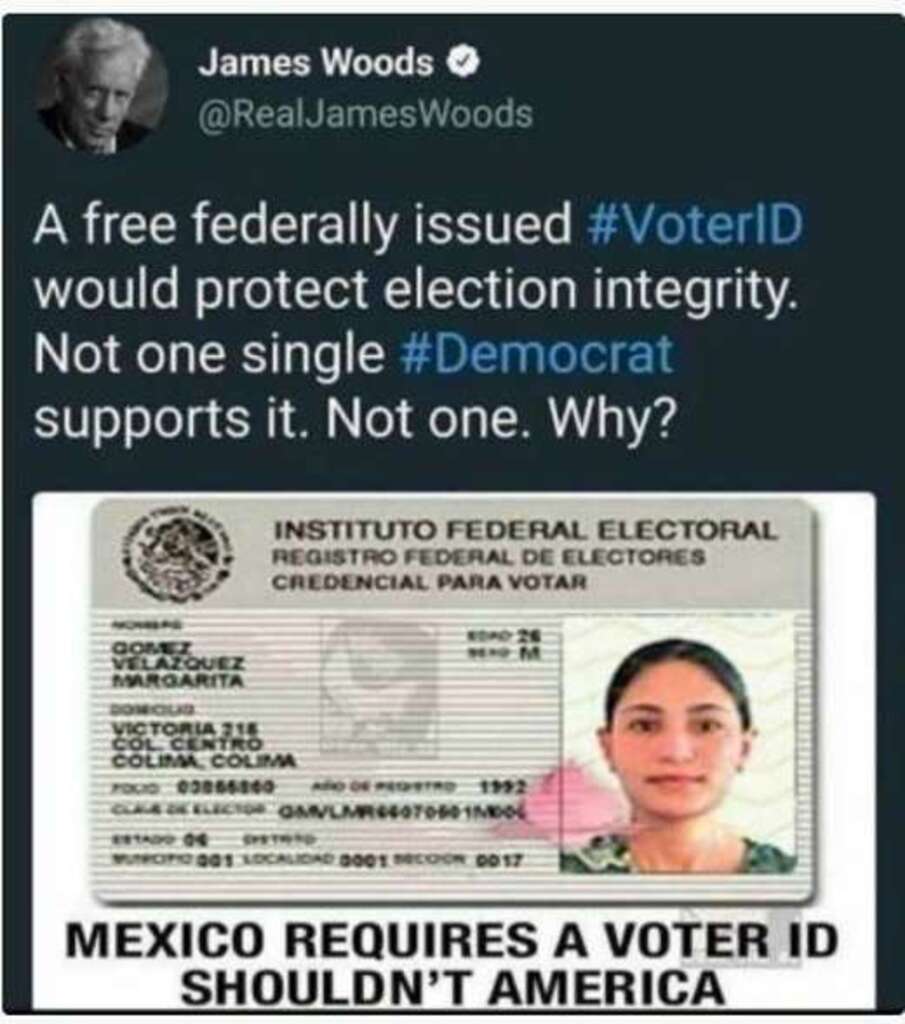The width and height of the screenshot is (905, 1024).
Task: Select the COLIMA, COLIMA address line
Action: [x=204, y=761]
